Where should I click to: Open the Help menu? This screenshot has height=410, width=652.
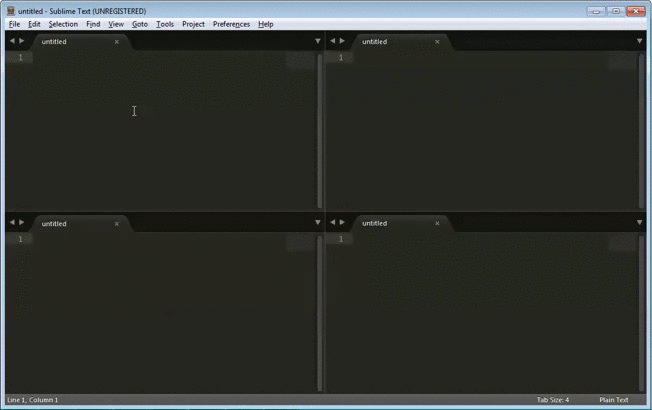(x=266, y=24)
